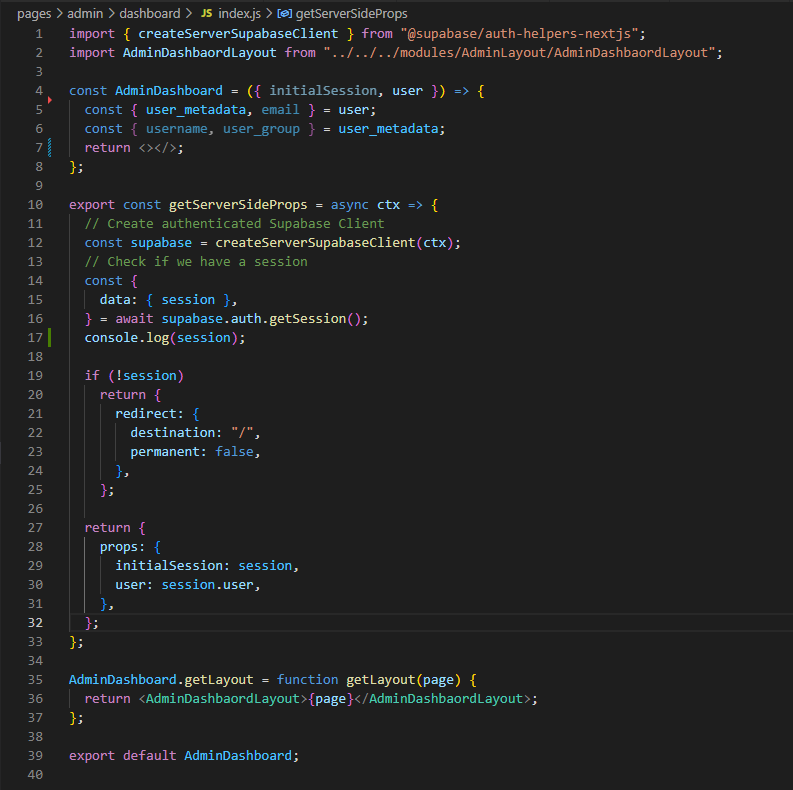Click 'createServerSupabaseClient' in import line 1
The image size is (793, 790).
click(238, 34)
